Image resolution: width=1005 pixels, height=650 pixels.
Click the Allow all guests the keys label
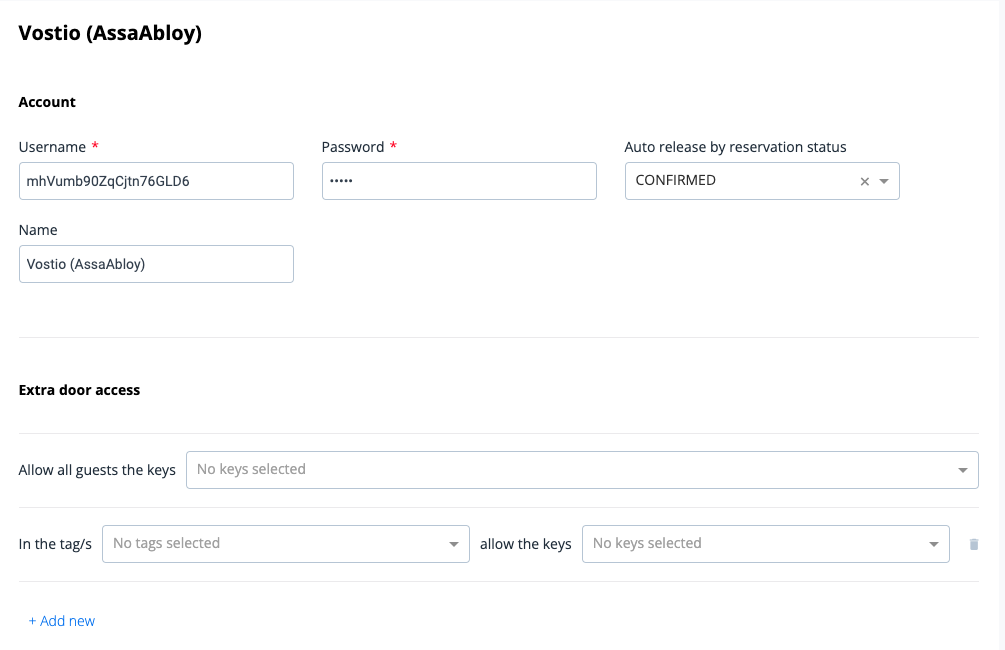[x=97, y=470]
